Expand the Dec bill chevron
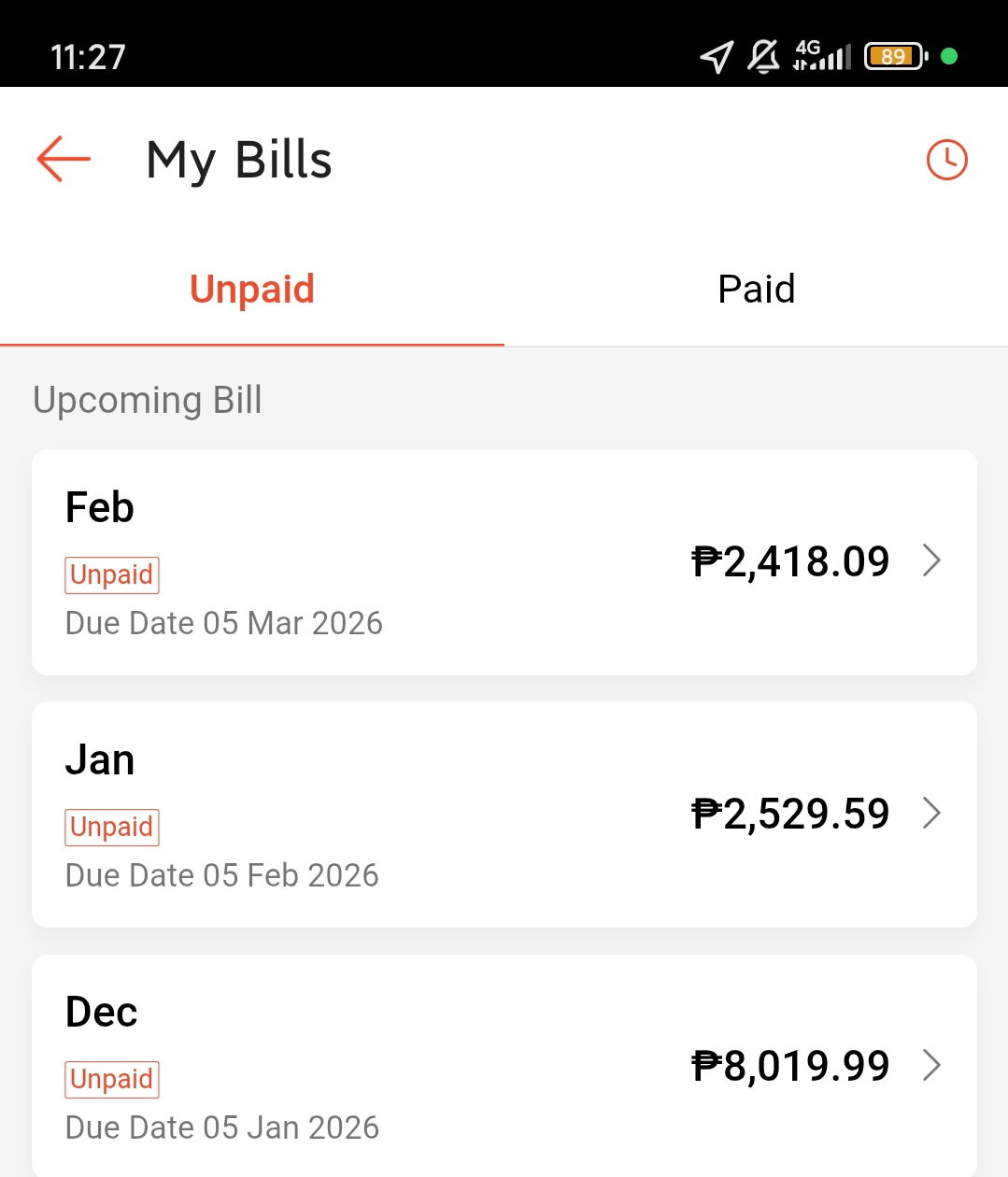 [931, 1065]
